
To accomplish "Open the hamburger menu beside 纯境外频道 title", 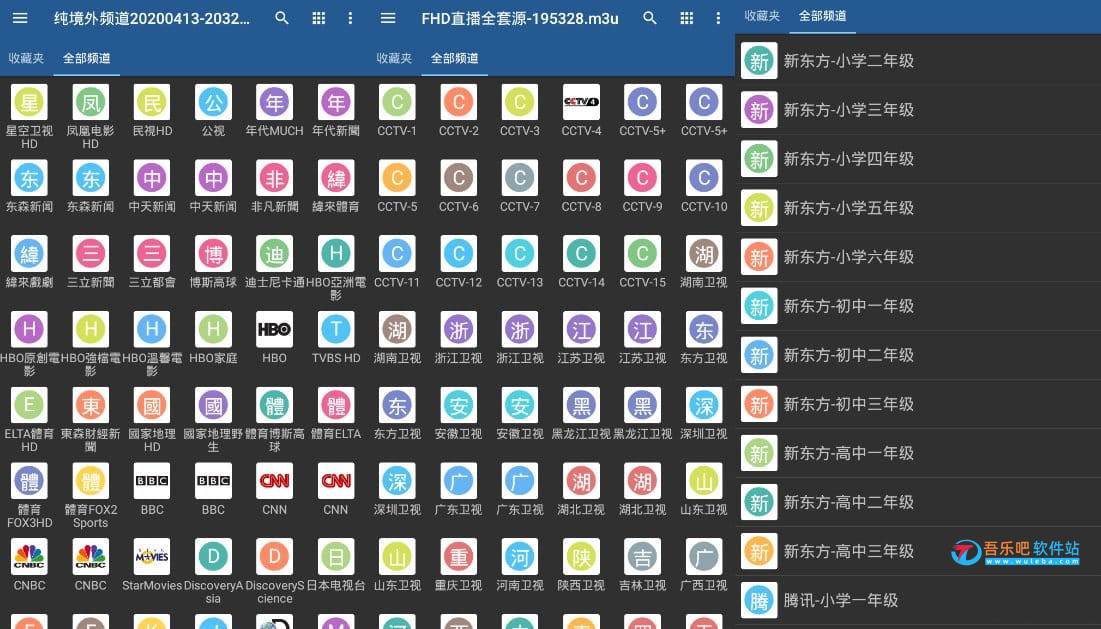I will 20,18.
